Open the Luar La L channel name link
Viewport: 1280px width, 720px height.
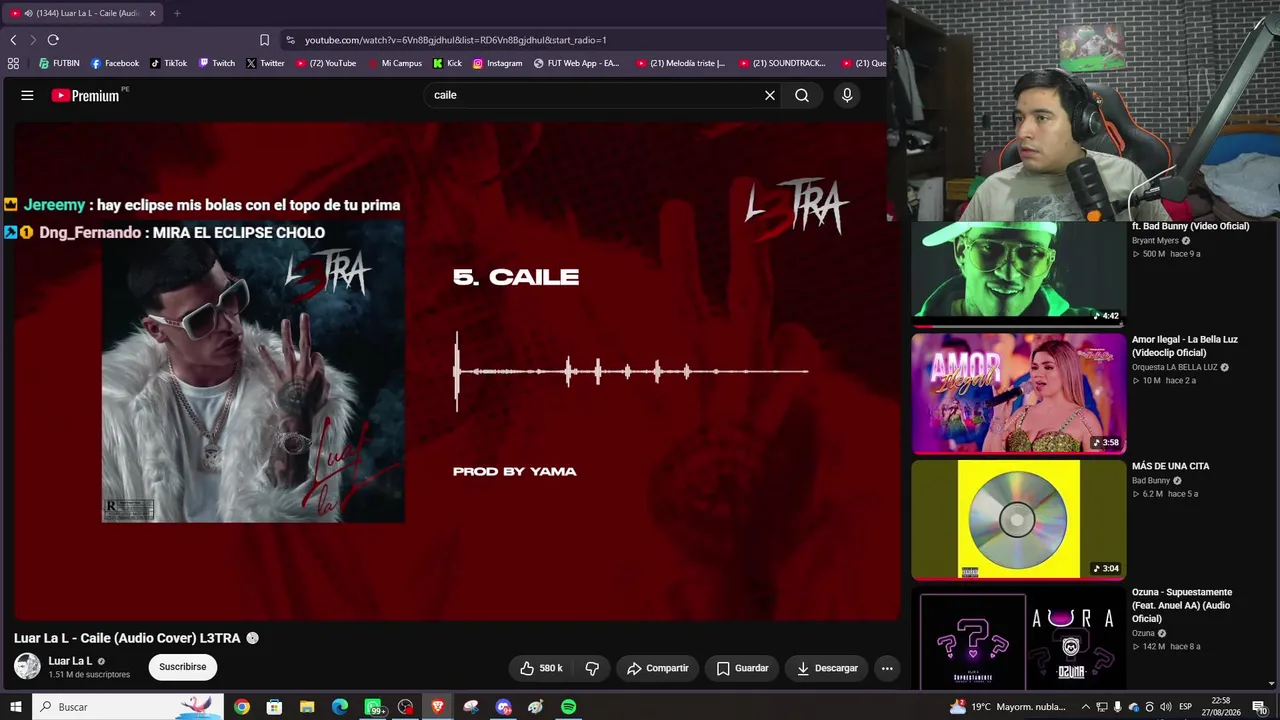[x=70, y=661]
